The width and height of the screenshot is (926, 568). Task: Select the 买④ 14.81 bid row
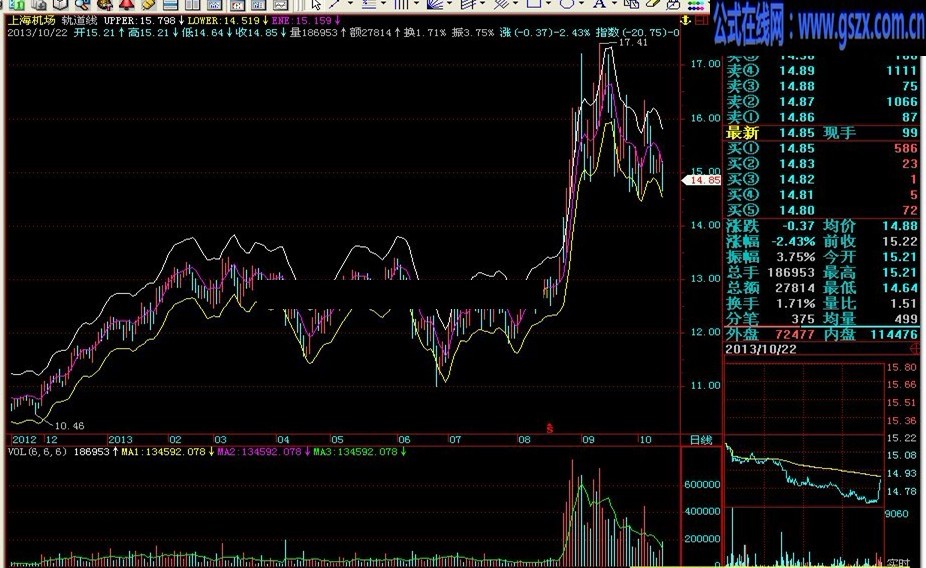pos(821,195)
